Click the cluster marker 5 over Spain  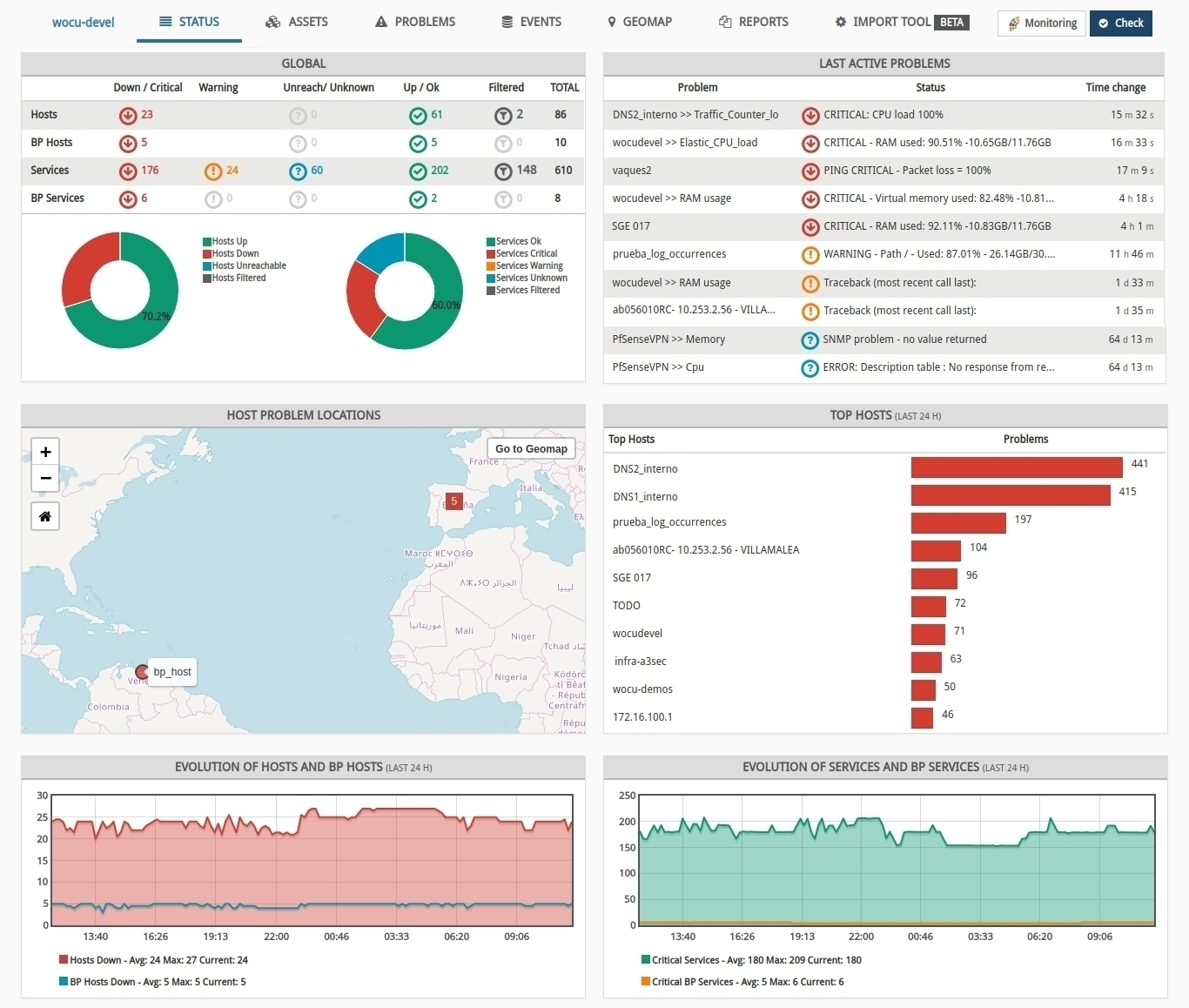click(x=453, y=501)
